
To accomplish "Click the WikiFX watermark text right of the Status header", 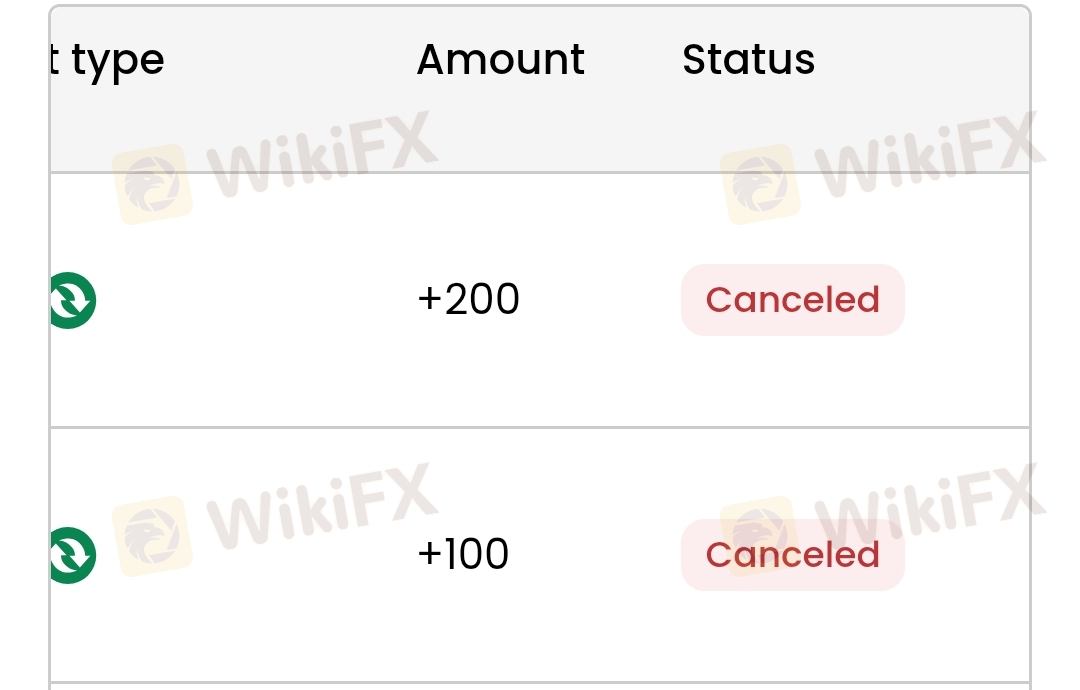I will click(930, 154).
